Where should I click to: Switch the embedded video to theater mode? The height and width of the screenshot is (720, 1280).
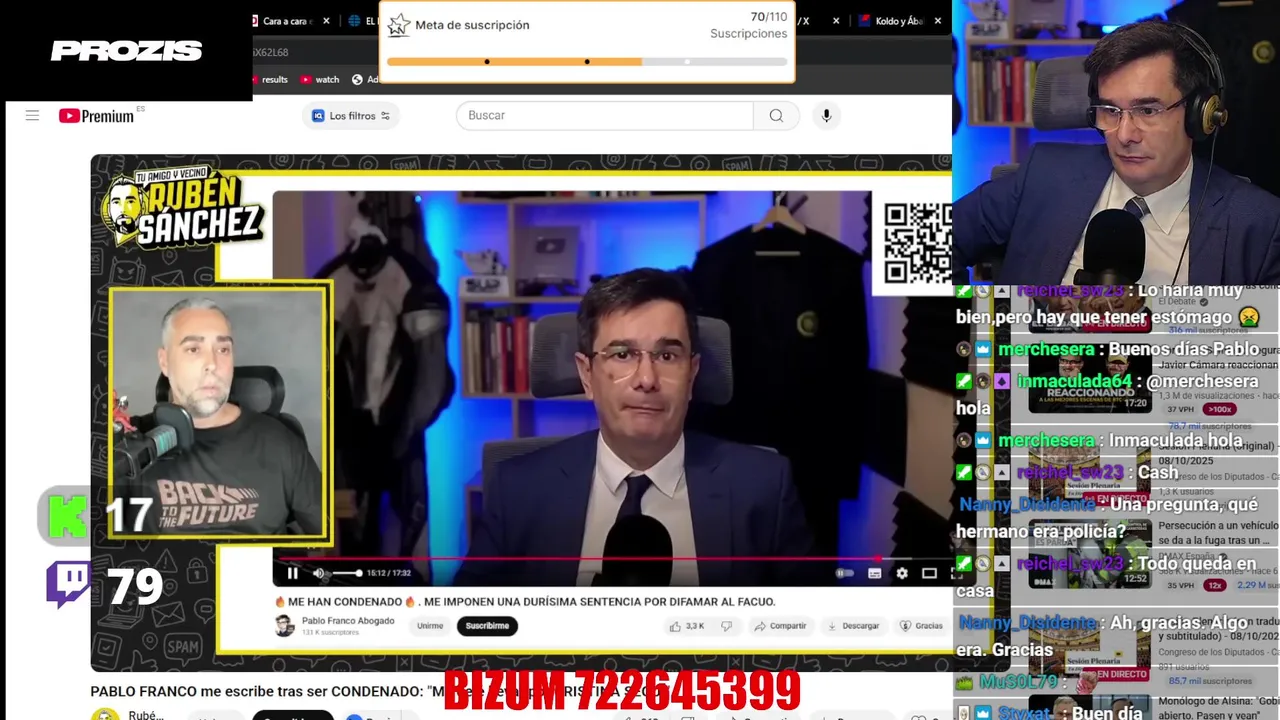[929, 573]
